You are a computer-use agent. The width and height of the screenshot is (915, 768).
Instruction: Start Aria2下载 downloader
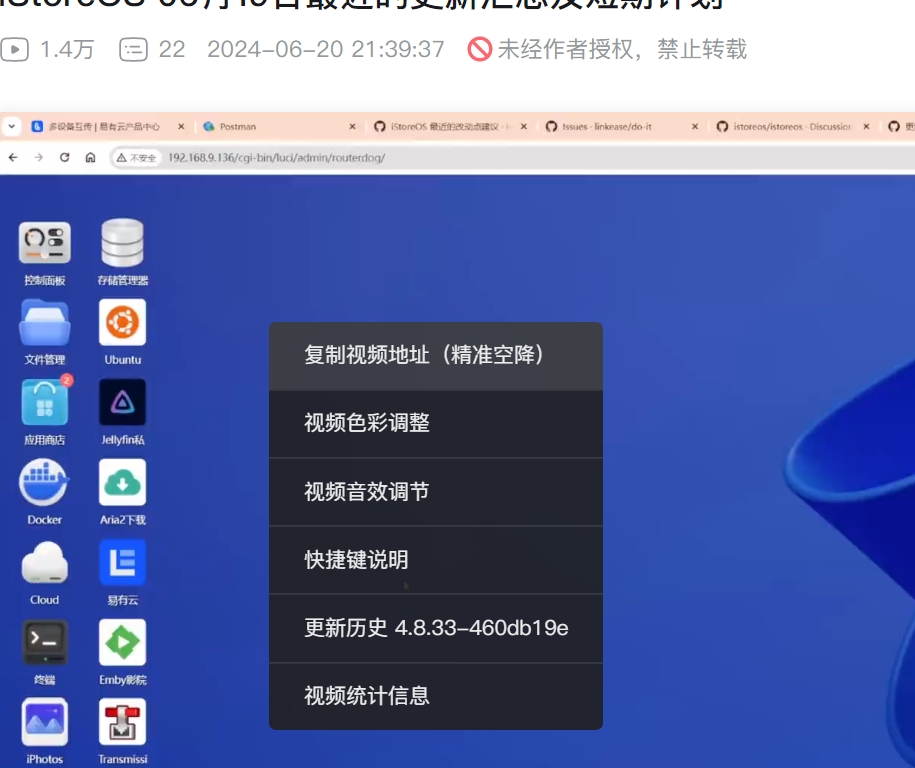(121, 483)
